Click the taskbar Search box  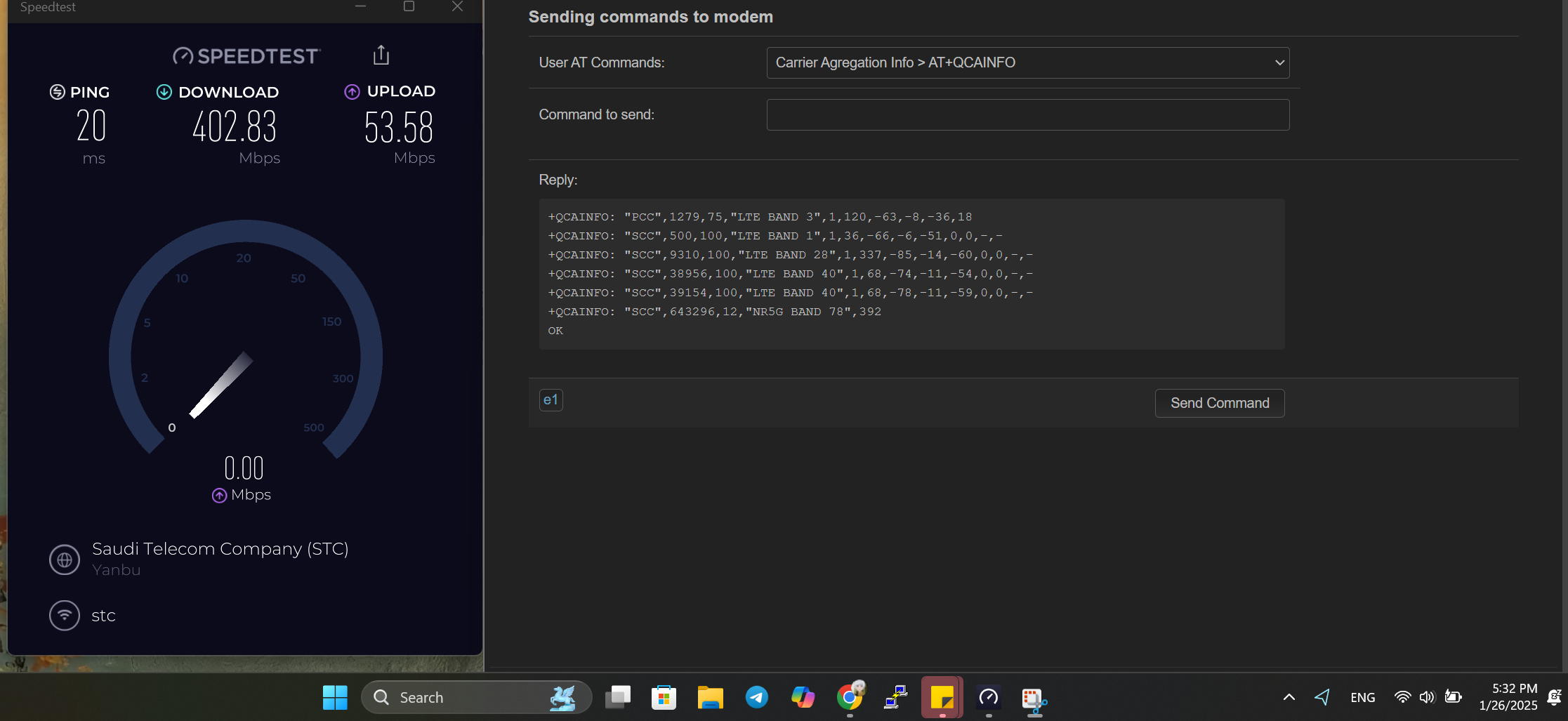[477, 697]
